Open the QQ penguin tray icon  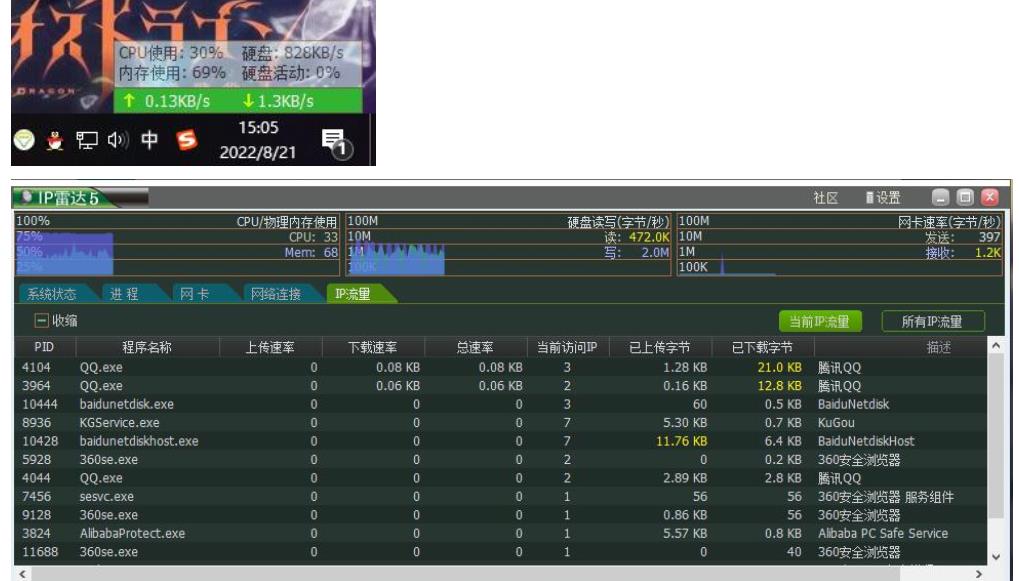tap(55, 140)
